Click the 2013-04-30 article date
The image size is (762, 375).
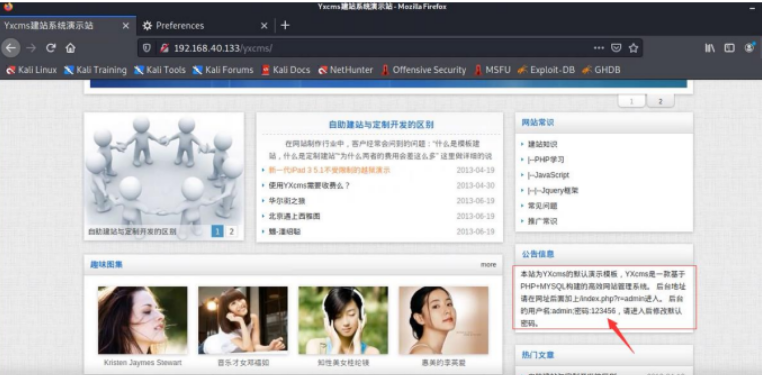coord(475,186)
